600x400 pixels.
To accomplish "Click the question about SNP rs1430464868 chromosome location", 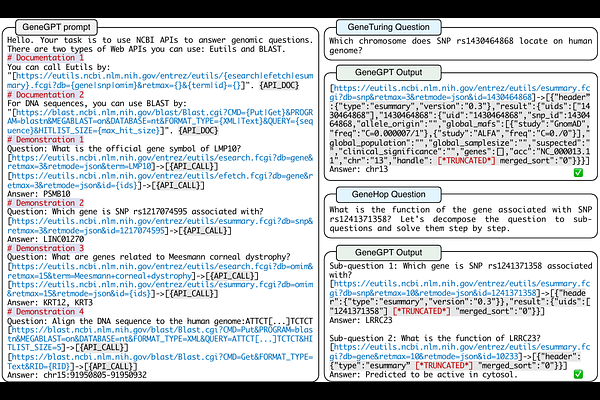I will (x=461, y=46).
